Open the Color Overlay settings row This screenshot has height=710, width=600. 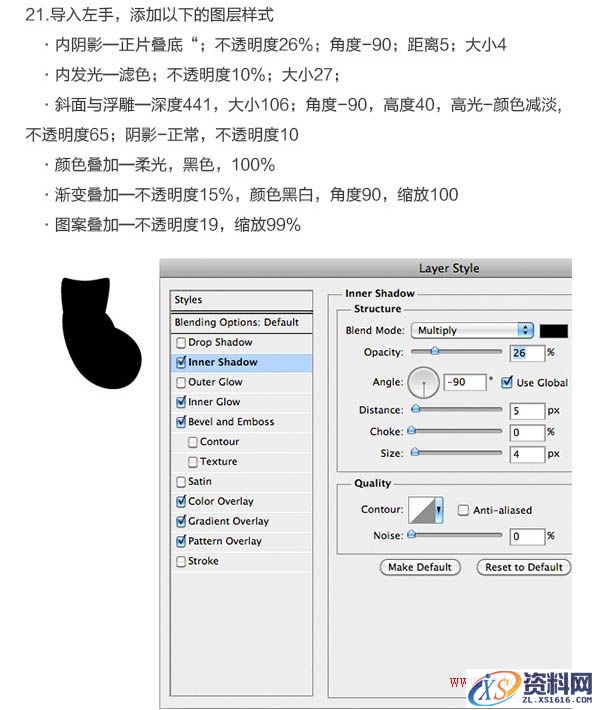[x=241, y=502]
